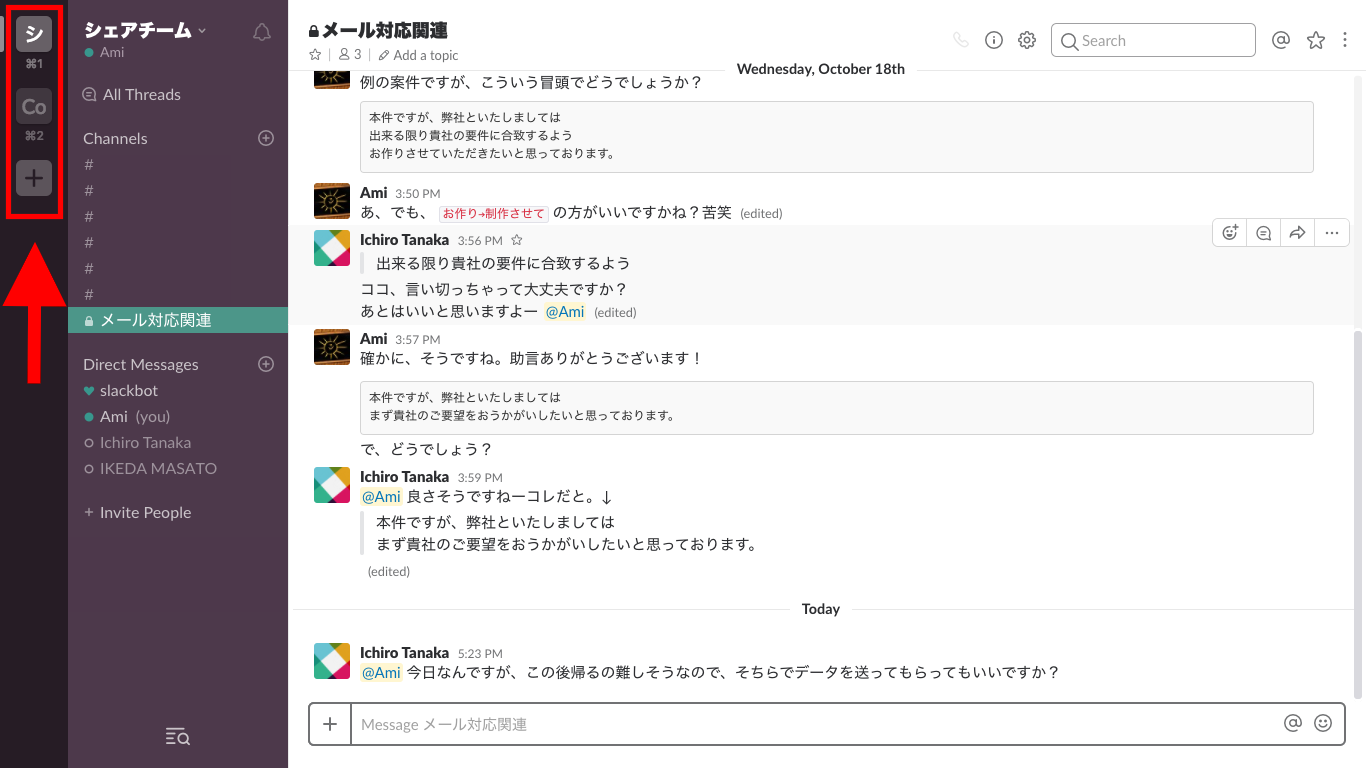Open channel list filter at sidebar bottom
This screenshot has height=768, width=1366.
177,737
